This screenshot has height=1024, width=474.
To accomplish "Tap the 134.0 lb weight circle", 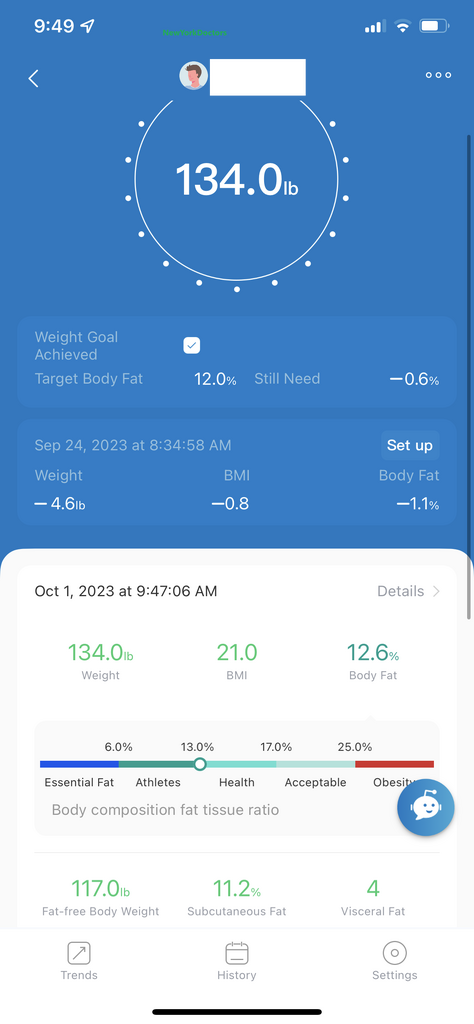I will pyautogui.click(x=236, y=179).
